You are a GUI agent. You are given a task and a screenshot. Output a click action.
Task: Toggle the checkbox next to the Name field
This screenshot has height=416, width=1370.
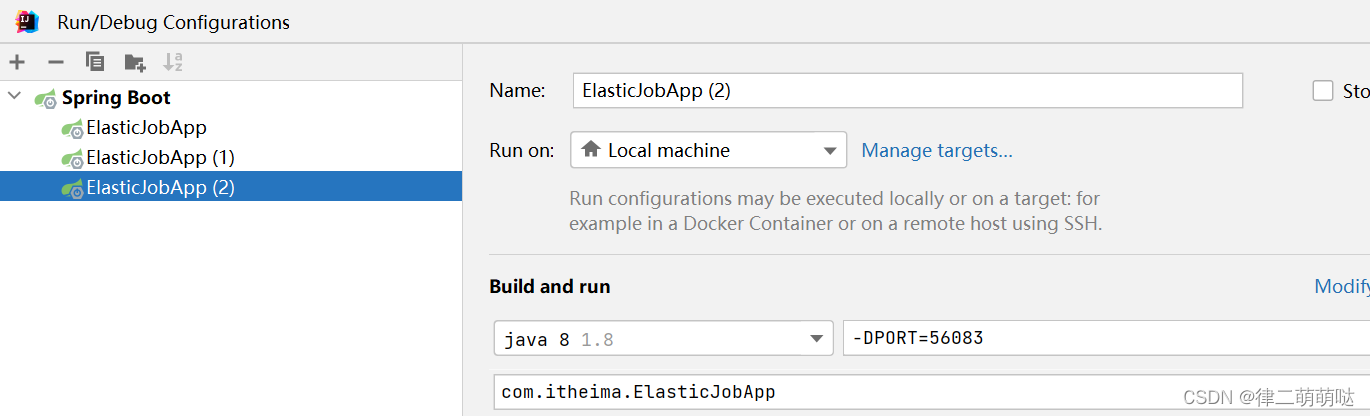1323,91
